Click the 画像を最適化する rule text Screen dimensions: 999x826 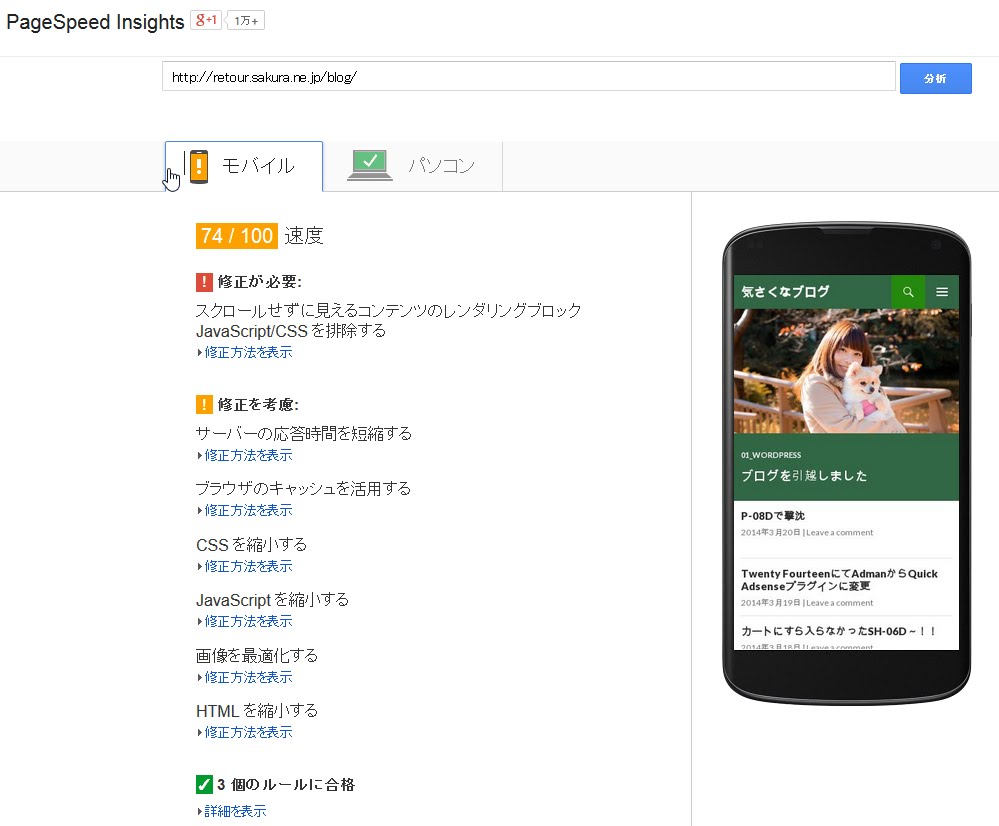click(257, 655)
